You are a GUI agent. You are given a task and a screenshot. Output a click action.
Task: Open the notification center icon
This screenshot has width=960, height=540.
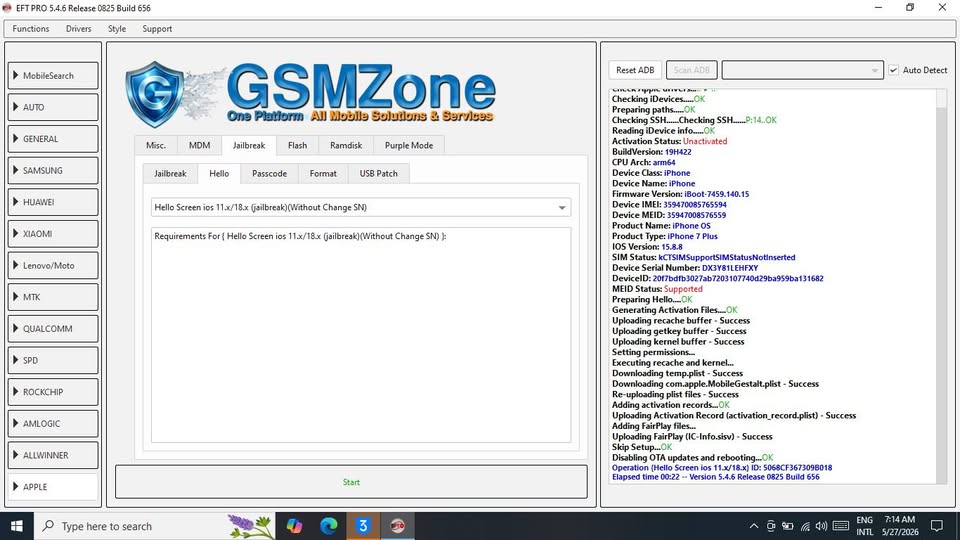(937, 526)
